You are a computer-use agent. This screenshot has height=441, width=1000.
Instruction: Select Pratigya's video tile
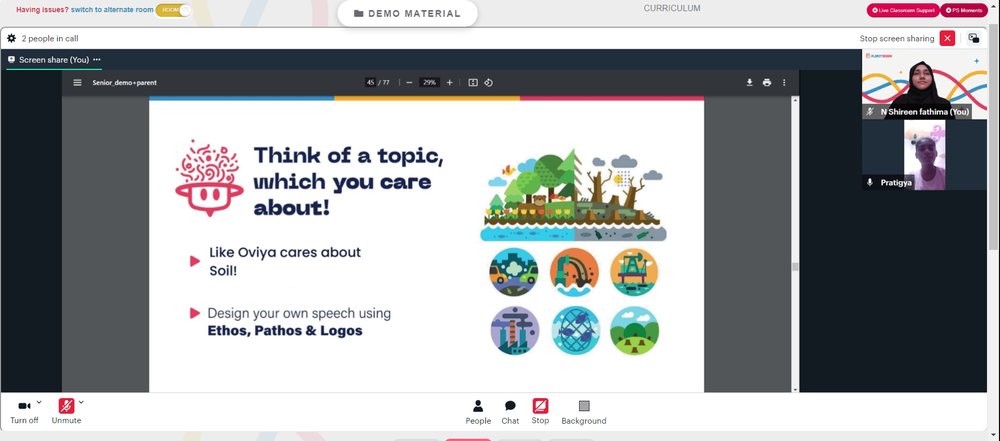924,155
